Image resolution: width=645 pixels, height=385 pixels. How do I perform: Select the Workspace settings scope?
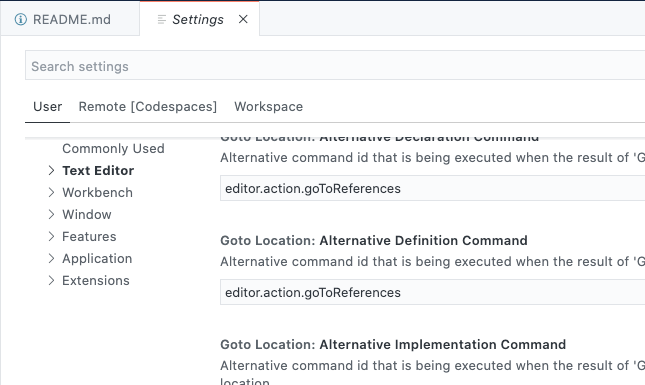pos(269,107)
